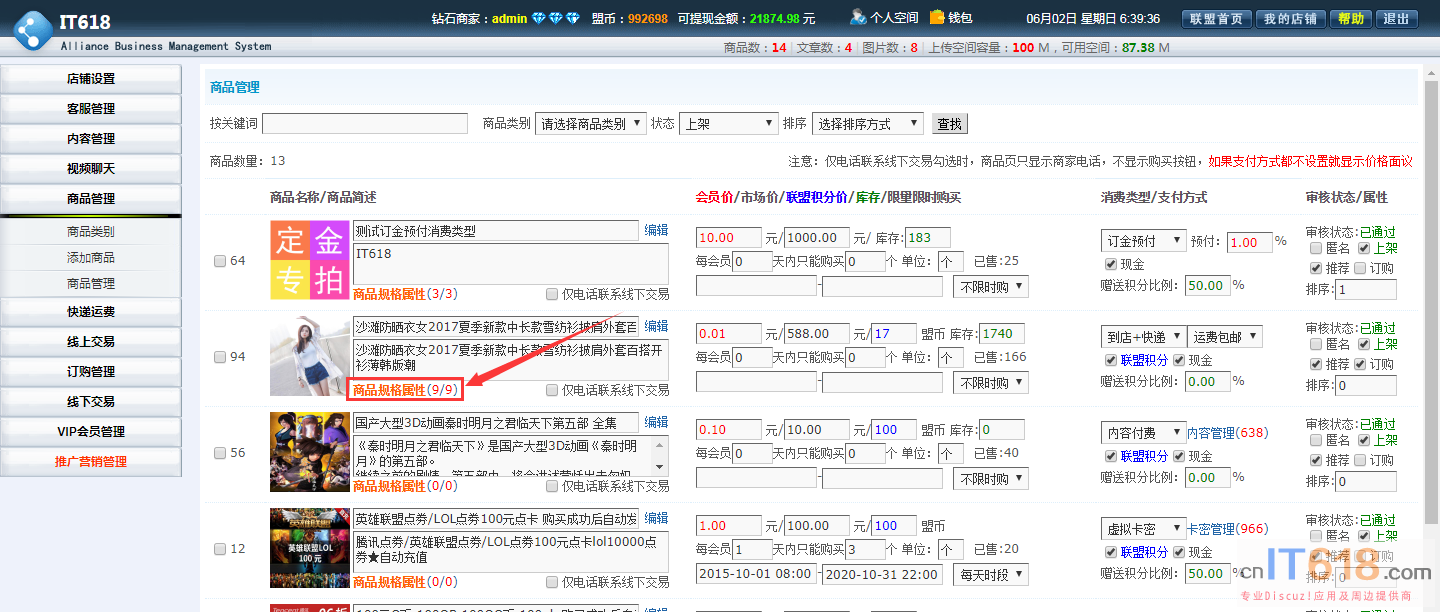
Task: Open product thumbnail for item 12
Action: [309, 548]
